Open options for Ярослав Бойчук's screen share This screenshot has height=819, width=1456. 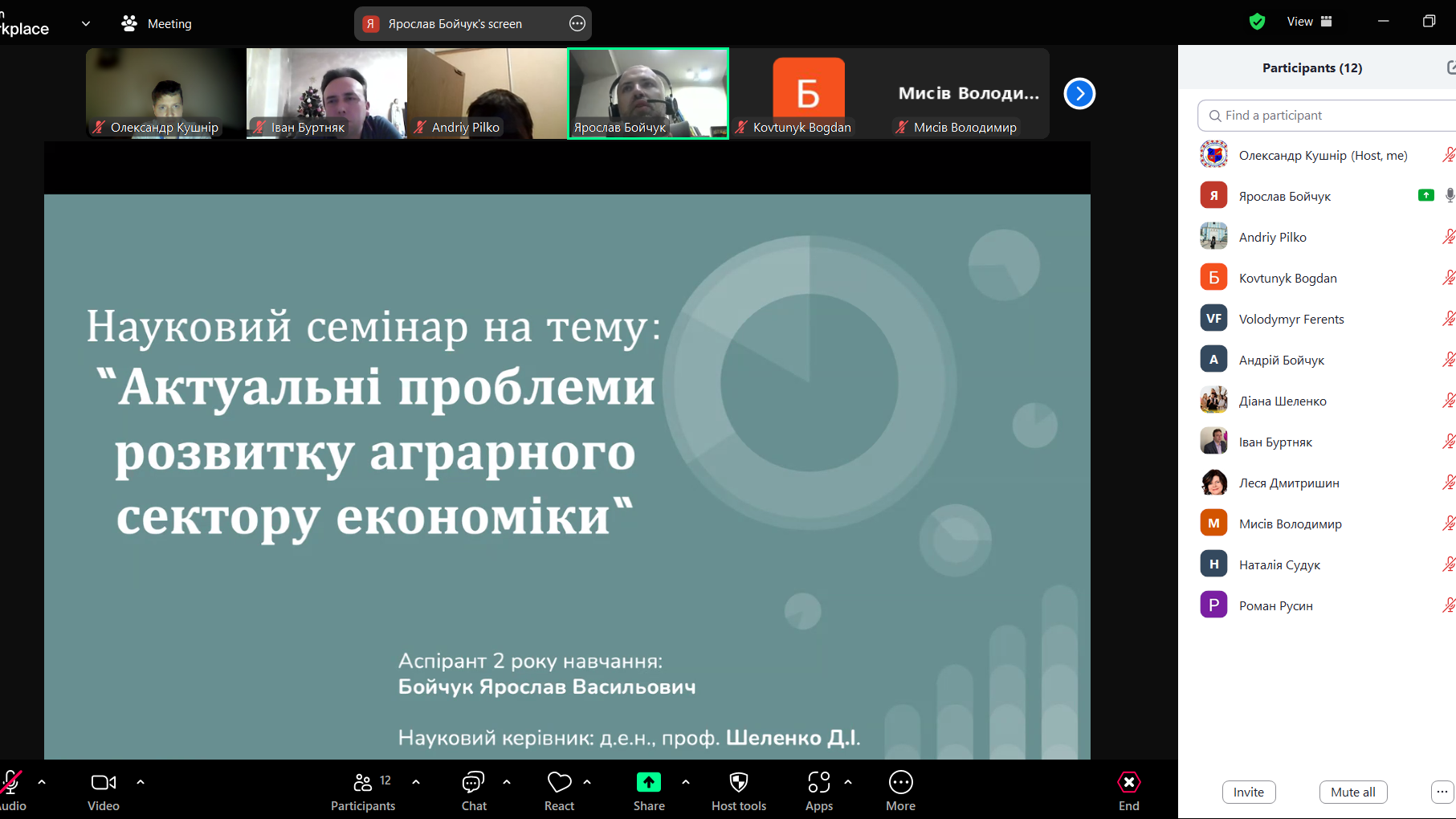pyautogui.click(x=577, y=24)
